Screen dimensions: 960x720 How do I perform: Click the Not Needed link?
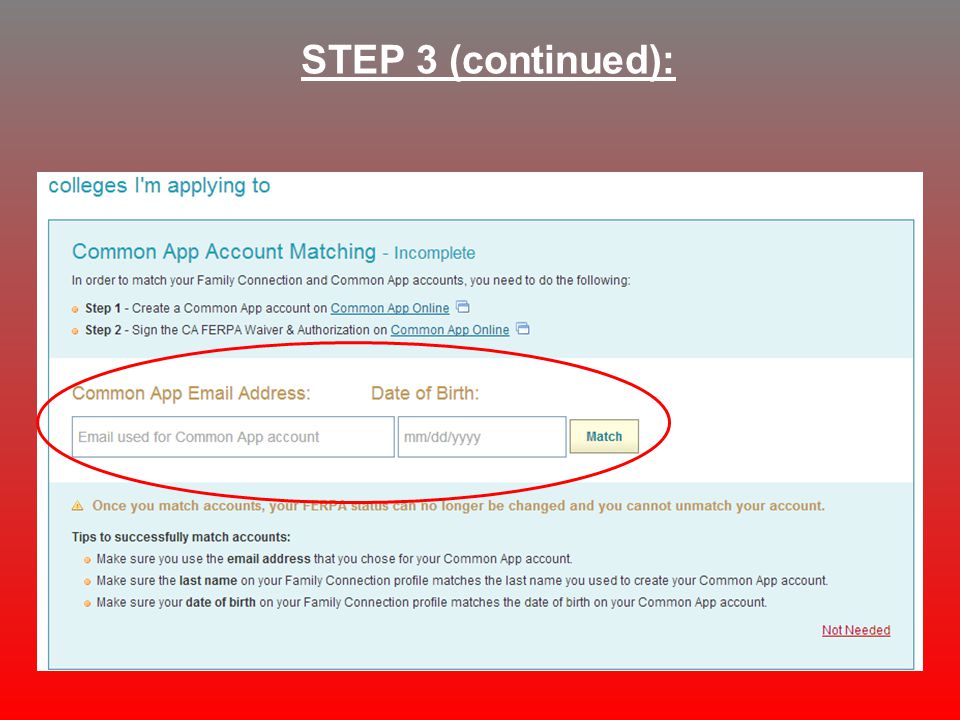click(856, 630)
